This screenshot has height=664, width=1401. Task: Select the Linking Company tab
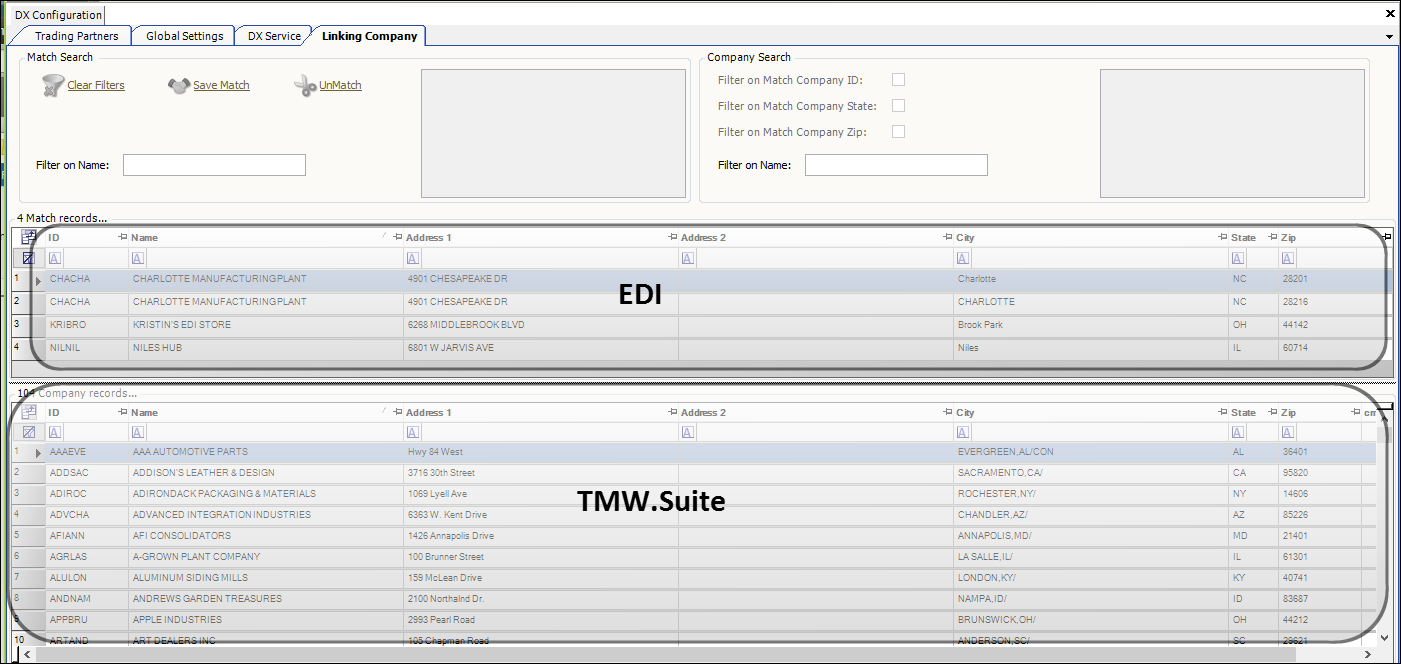coord(369,36)
